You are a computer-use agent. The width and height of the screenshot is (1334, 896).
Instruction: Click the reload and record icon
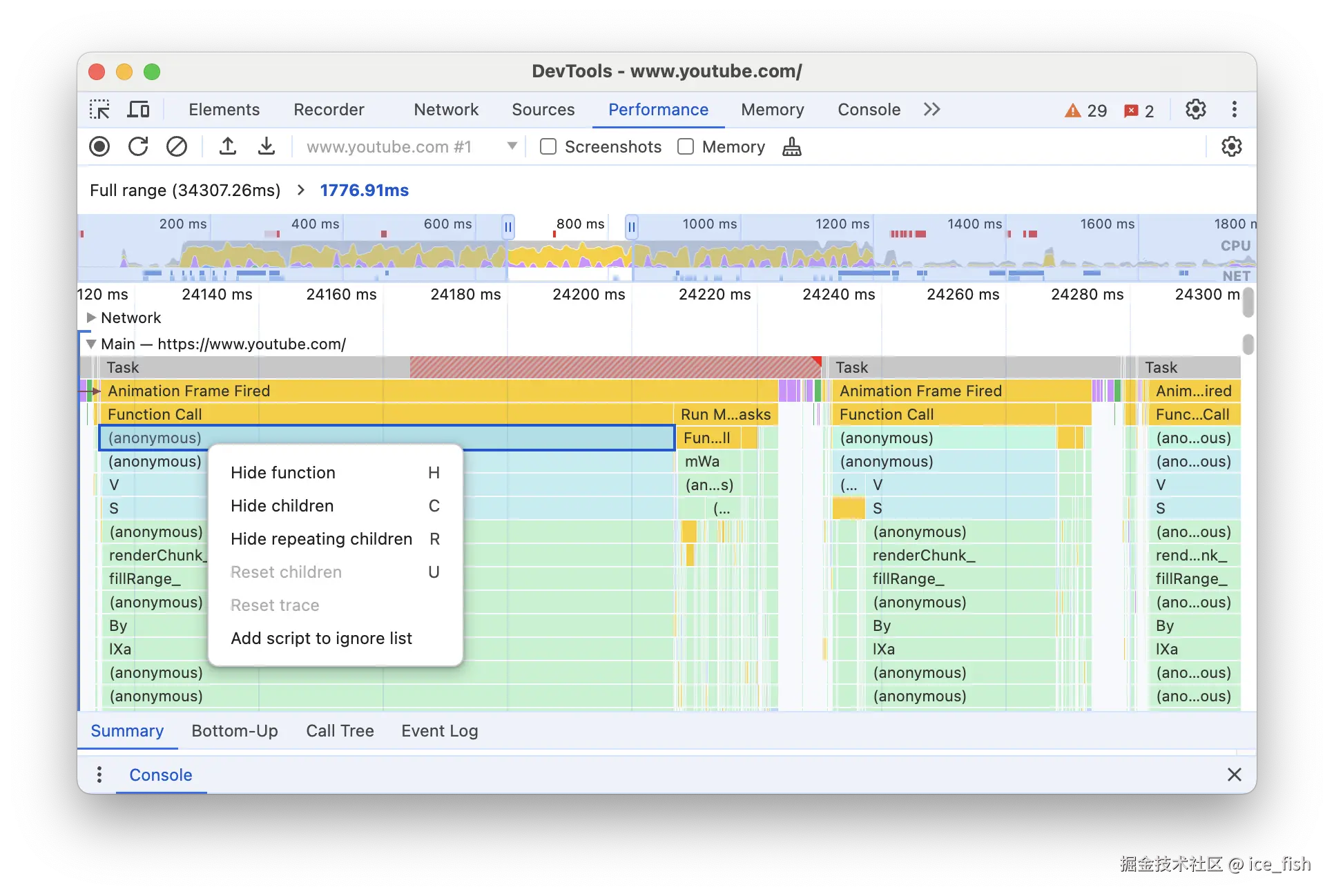(138, 146)
